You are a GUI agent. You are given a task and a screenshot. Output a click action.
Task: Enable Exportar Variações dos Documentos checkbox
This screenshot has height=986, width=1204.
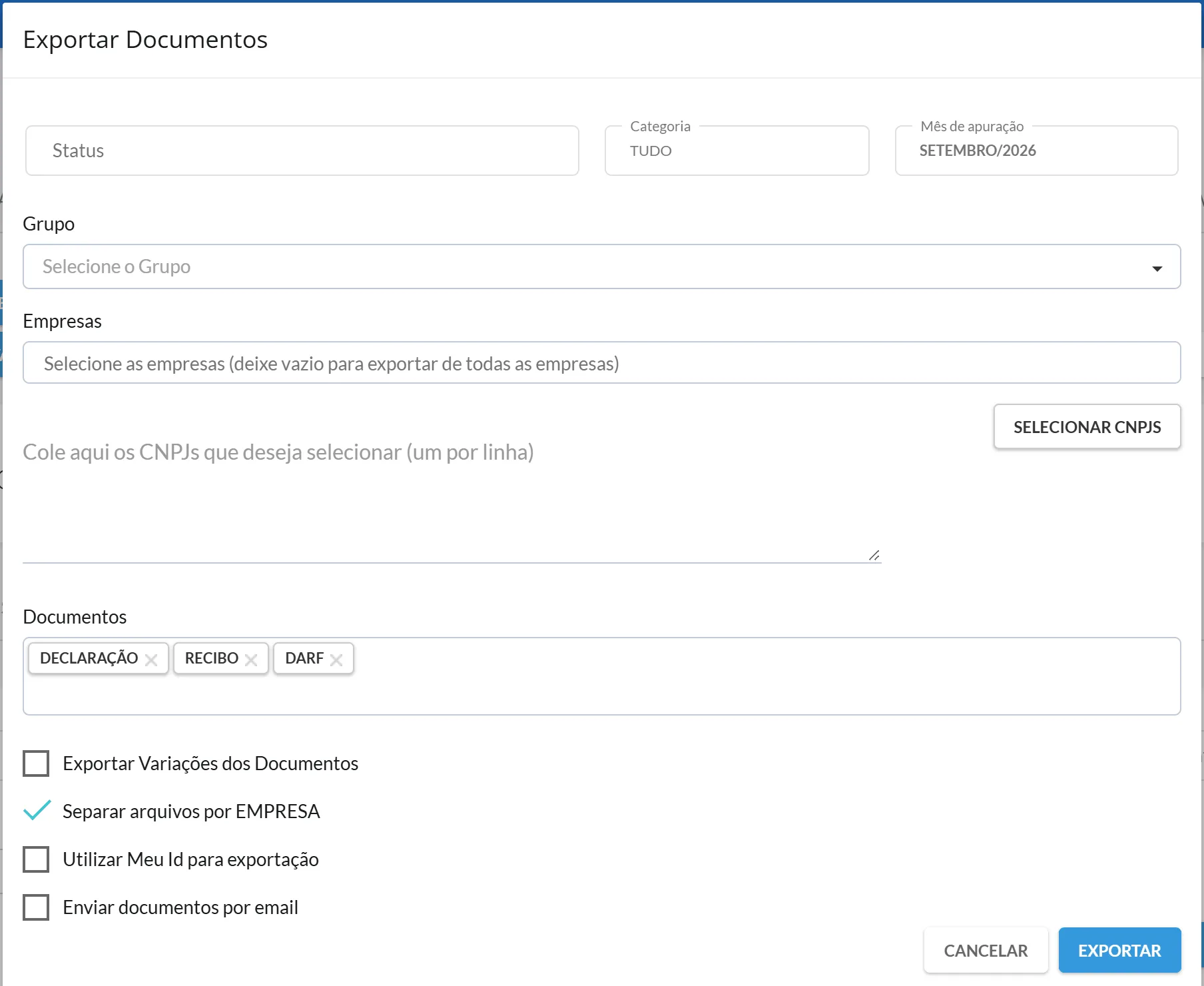tap(36, 763)
